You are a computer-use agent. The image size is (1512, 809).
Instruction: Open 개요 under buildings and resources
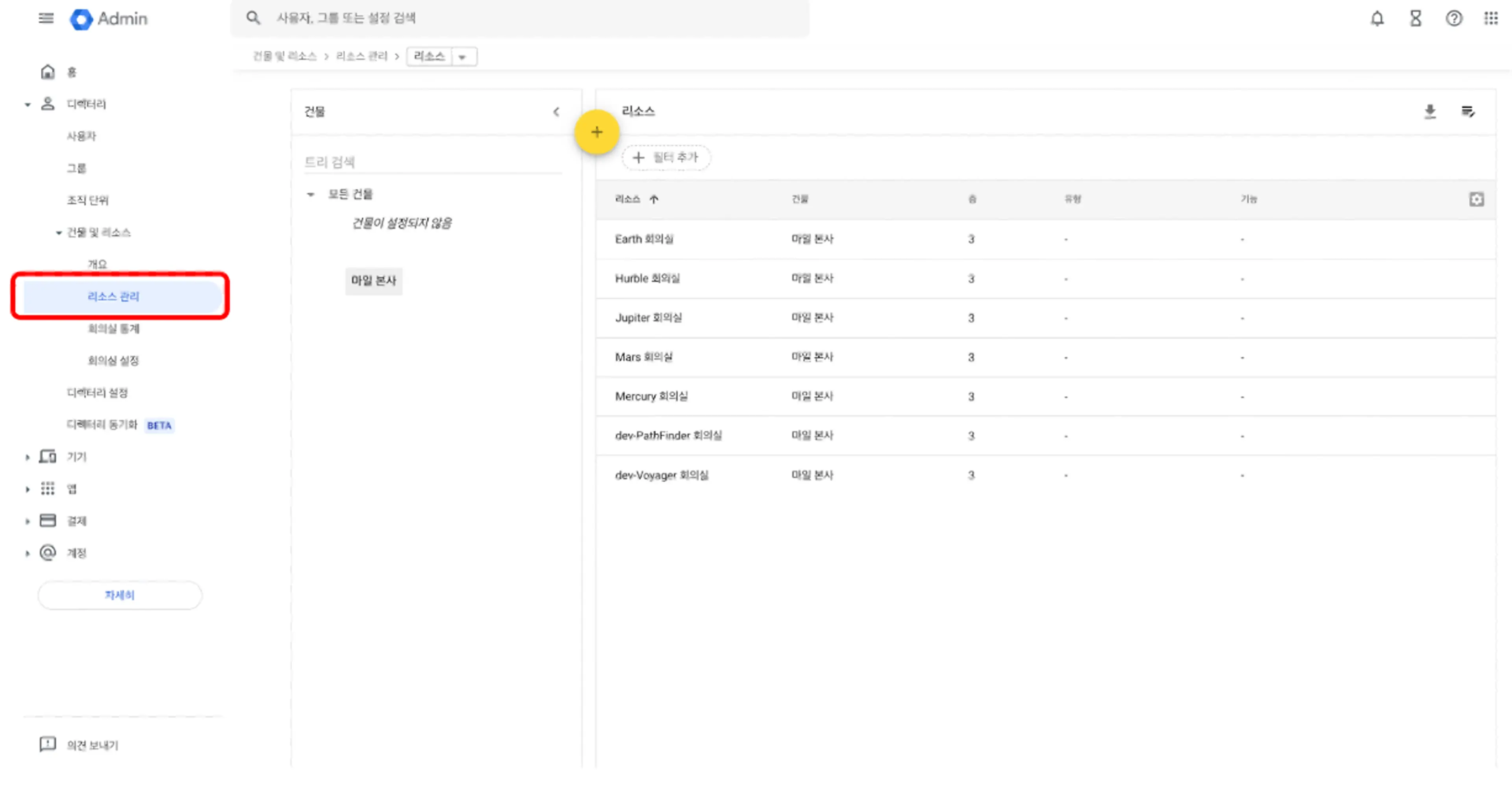tap(97, 264)
